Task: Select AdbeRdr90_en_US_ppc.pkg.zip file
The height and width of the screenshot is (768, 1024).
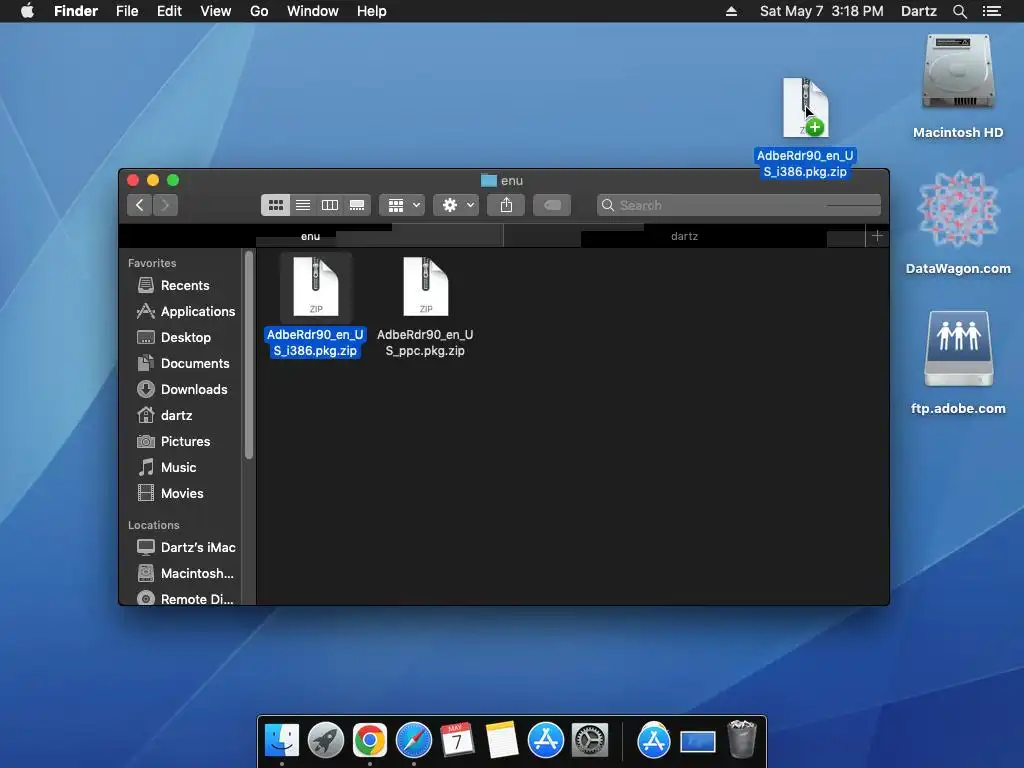Action: coord(425,306)
